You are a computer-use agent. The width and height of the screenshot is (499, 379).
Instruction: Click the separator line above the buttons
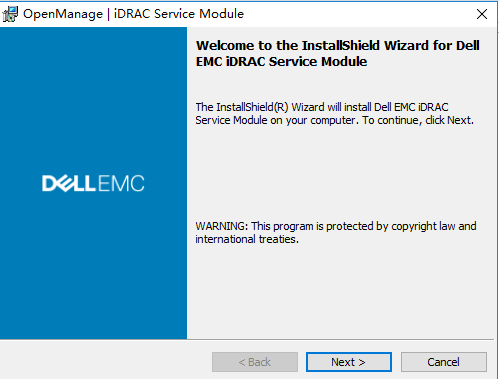[247, 340]
